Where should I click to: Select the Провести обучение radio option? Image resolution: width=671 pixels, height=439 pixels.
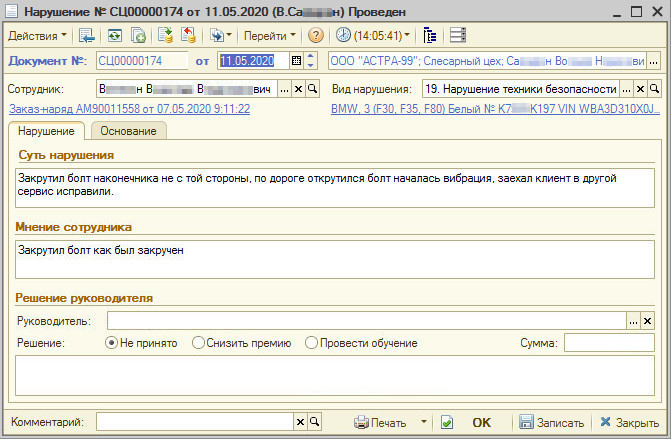[x=311, y=343]
